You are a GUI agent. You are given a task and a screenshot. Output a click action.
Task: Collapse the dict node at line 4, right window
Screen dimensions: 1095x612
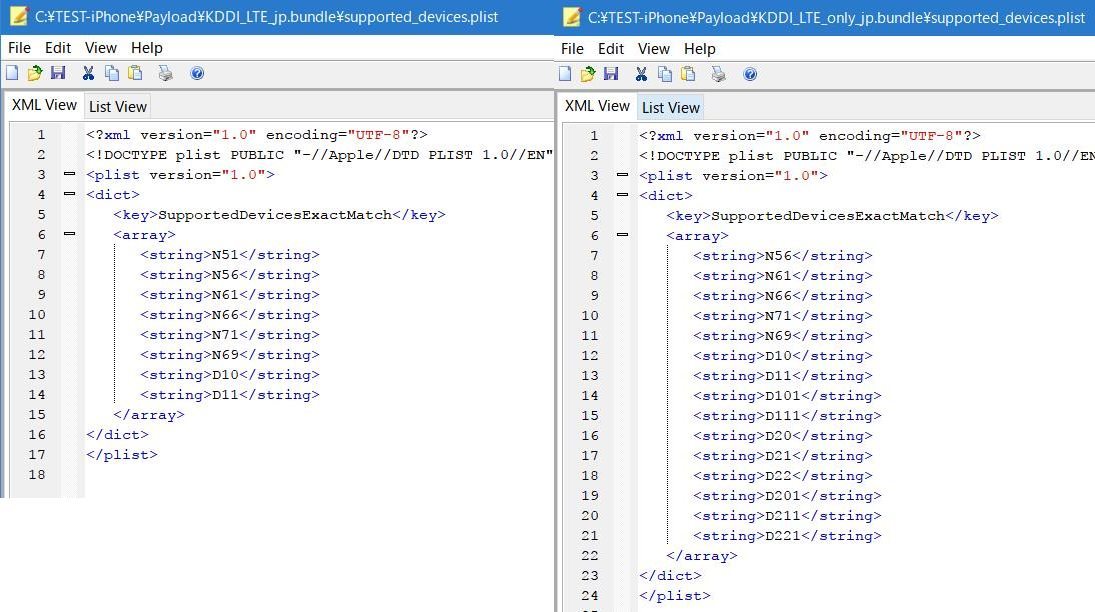pos(622,195)
